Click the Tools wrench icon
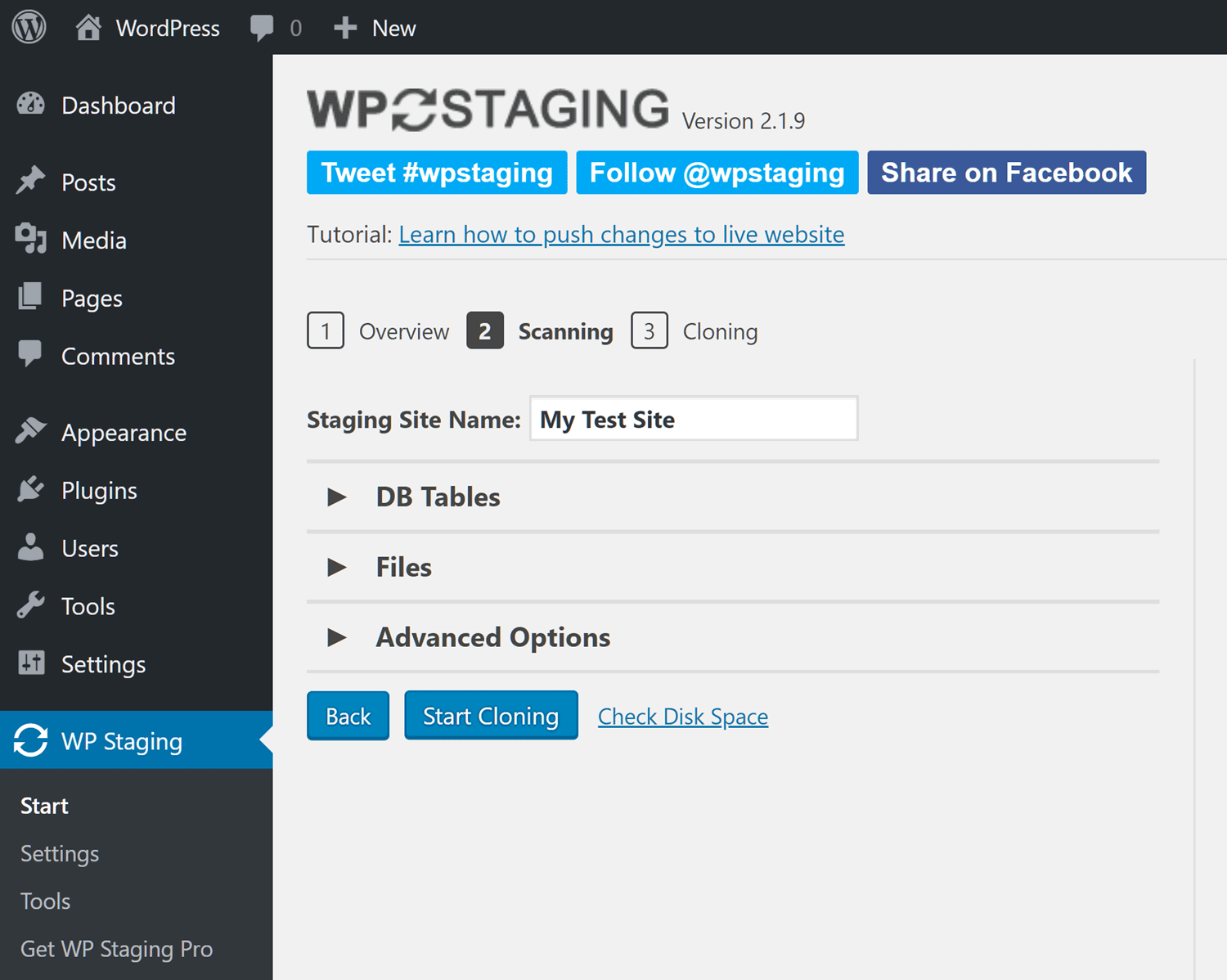The width and height of the screenshot is (1227, 980). (x=31, y=605)
